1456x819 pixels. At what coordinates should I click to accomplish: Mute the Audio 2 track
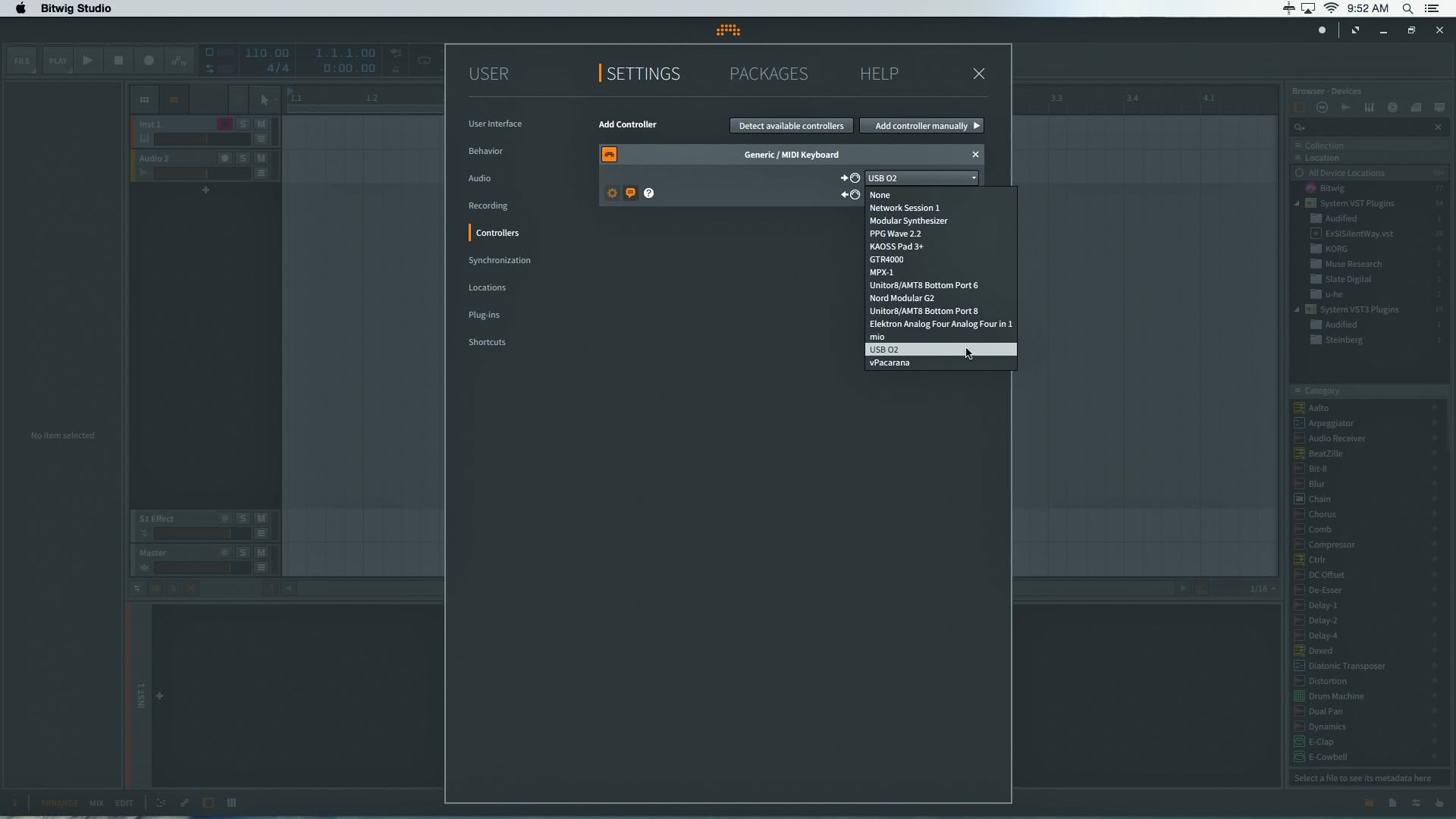click(261, 158)
